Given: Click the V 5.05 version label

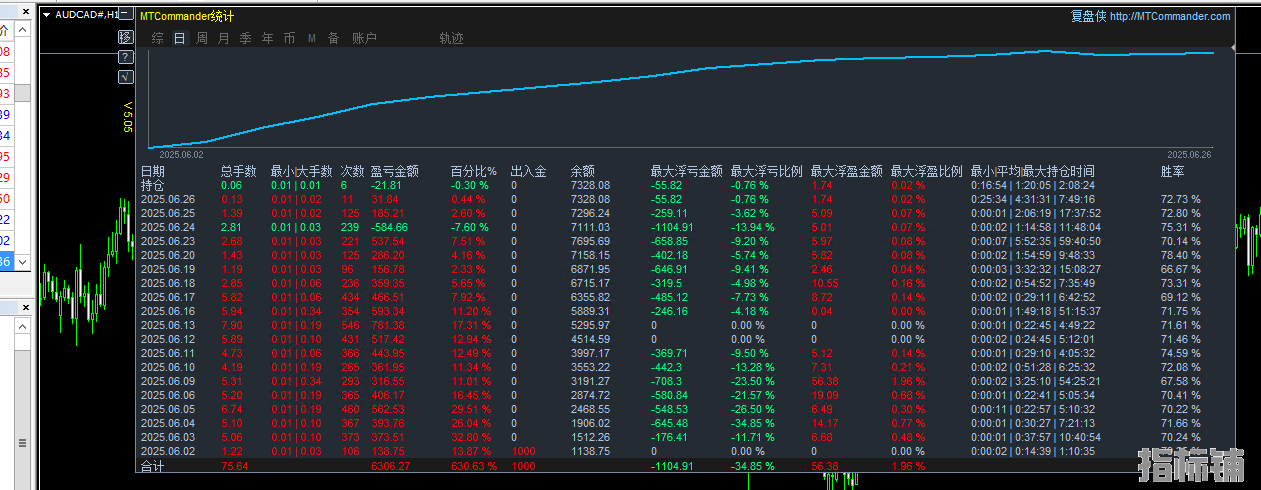Looking at the screenshot, I should pos(128,116).
